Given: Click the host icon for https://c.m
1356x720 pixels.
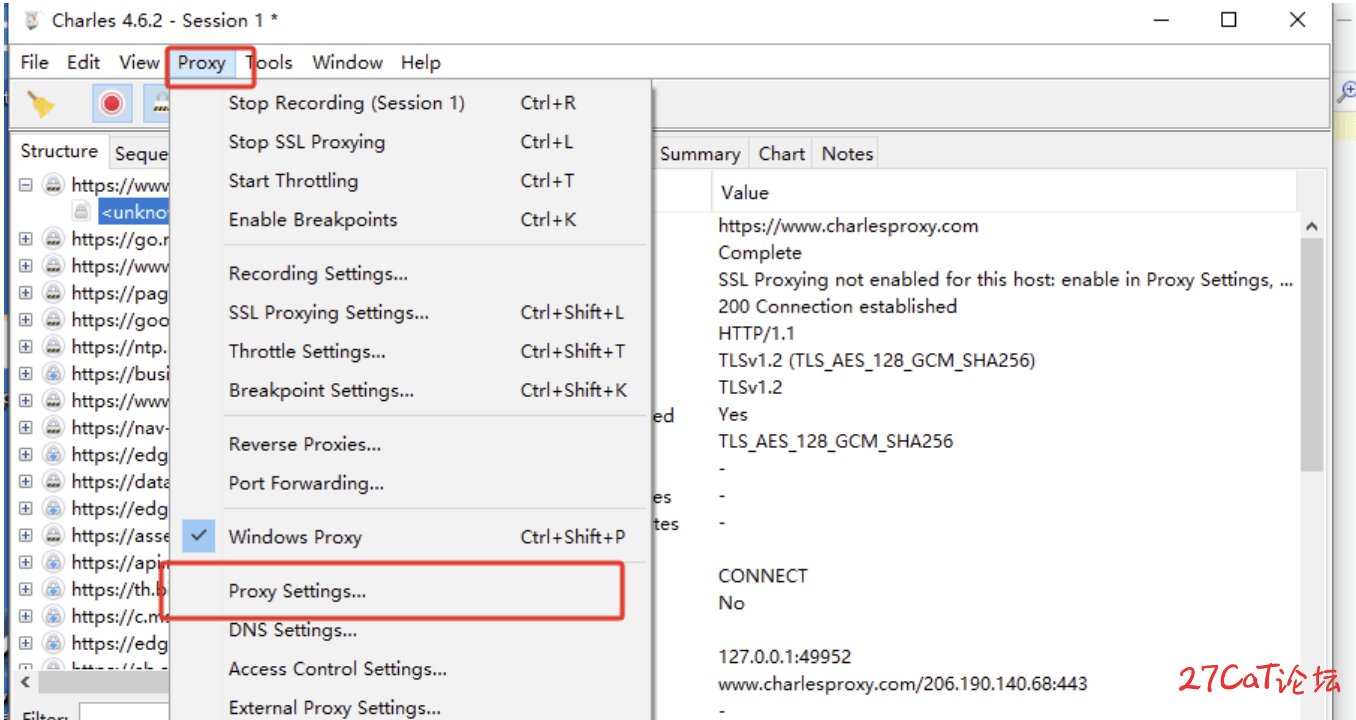Looking at the screenshot, I should coord(53,617).
